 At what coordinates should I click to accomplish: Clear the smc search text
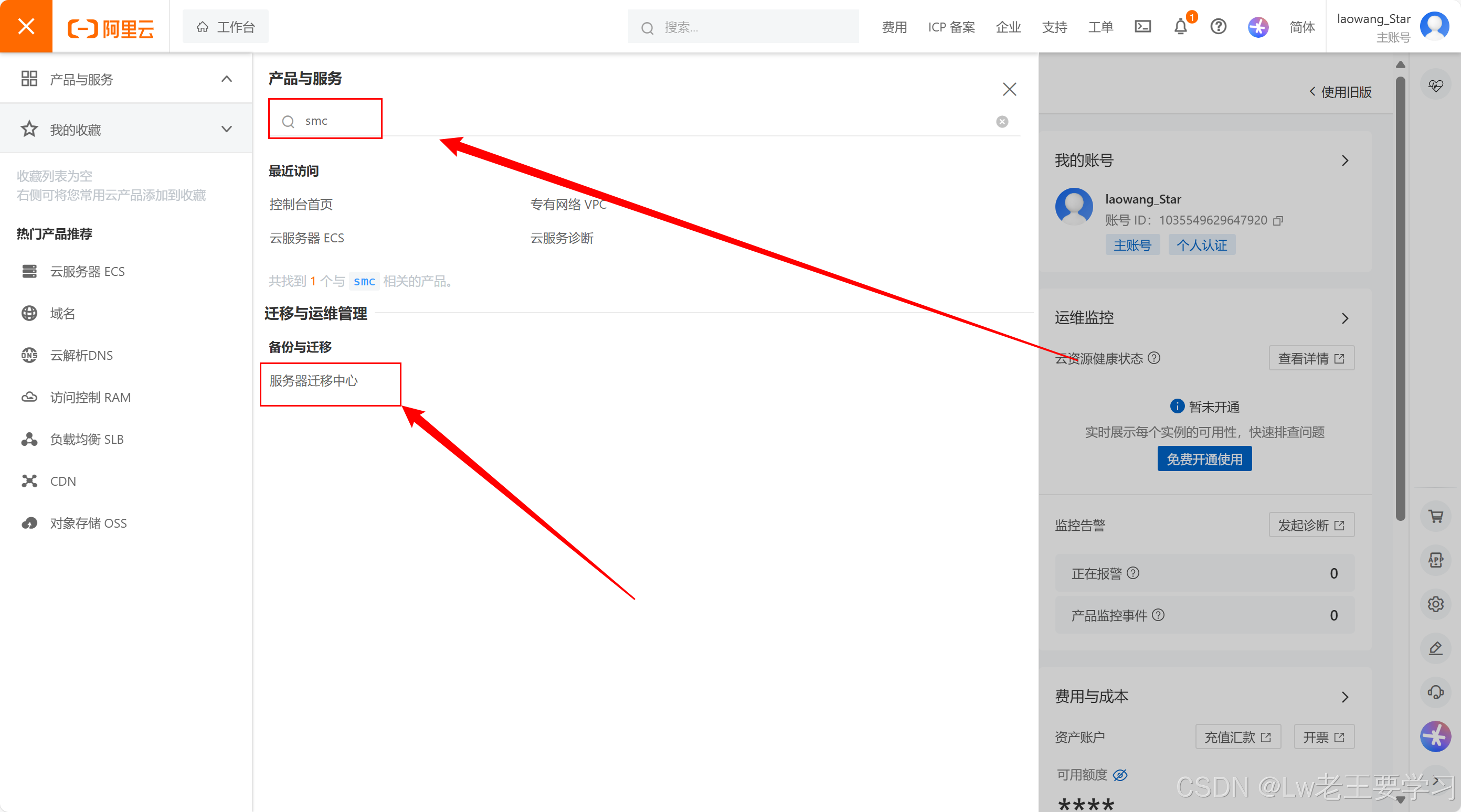click(x=1002, y=121)
